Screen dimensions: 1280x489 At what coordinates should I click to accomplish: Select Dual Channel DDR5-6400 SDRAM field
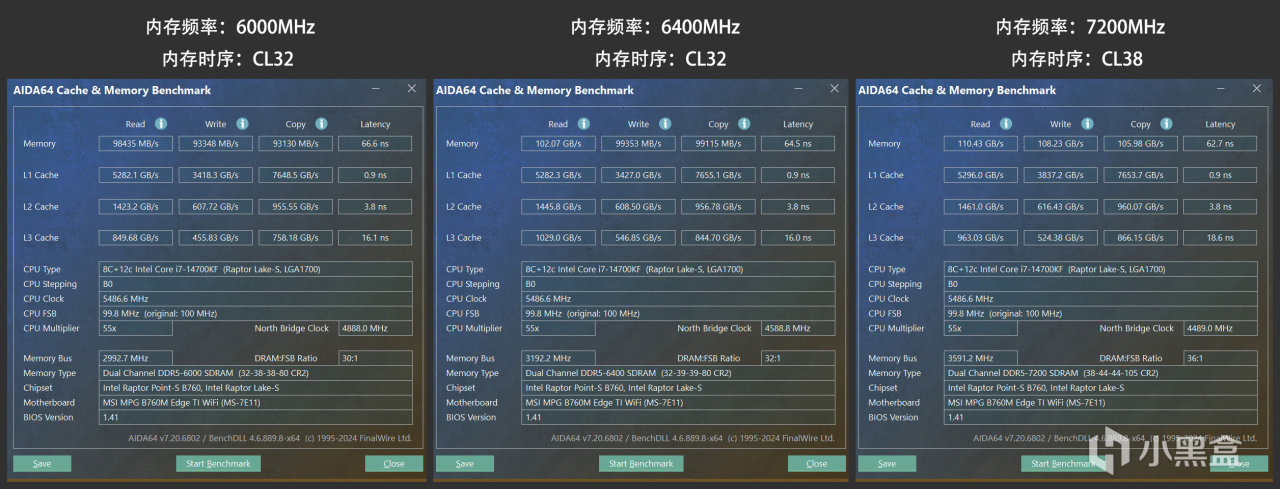(678, 373)
